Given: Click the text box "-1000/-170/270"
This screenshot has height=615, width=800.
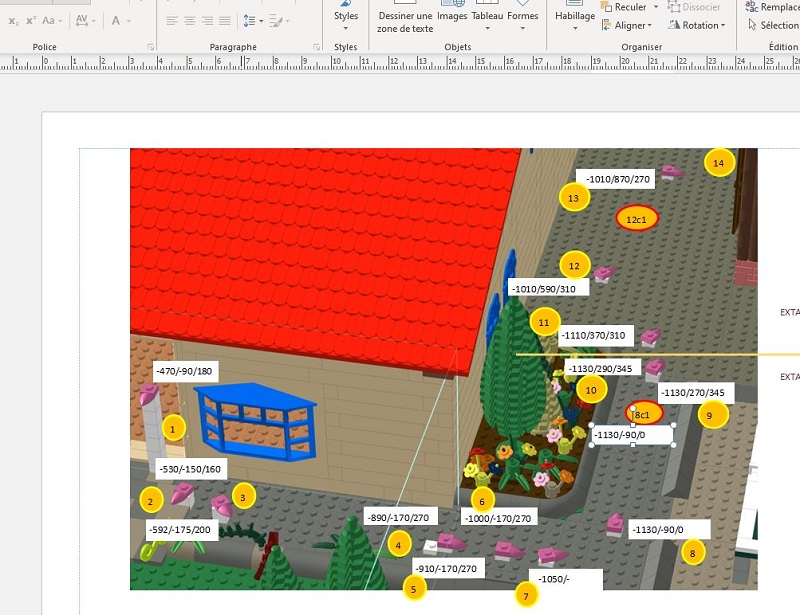Looking at the screenshot, I should click(x=498, y=519).
